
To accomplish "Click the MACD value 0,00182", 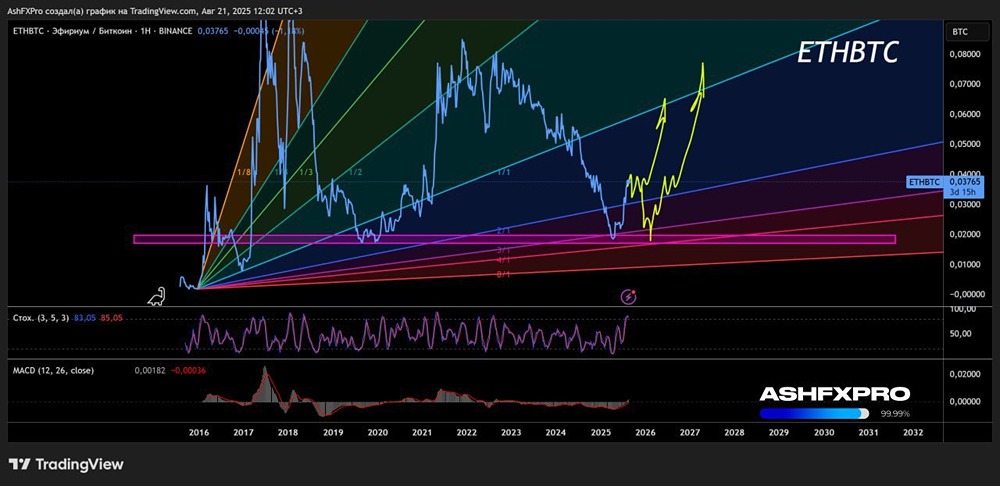I will 148,371.
